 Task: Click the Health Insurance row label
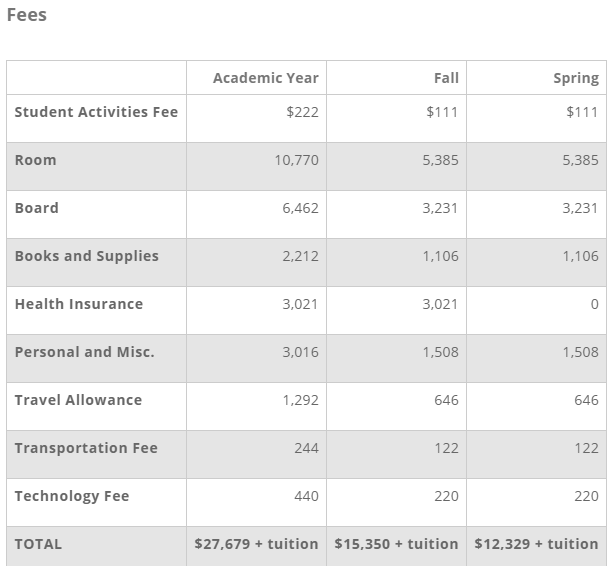click(79, 304)
